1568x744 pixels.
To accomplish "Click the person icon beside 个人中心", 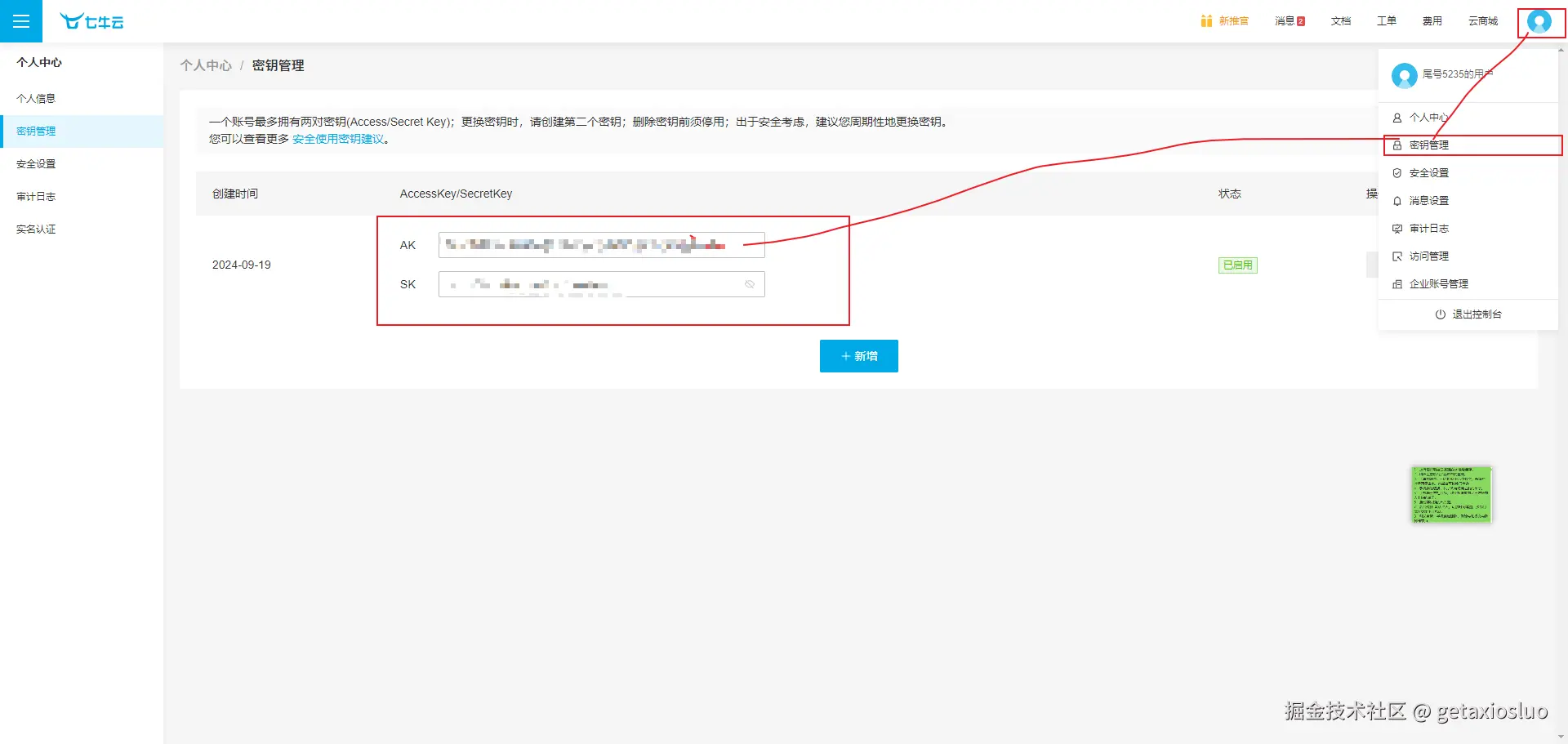I will click(1397, 118).
